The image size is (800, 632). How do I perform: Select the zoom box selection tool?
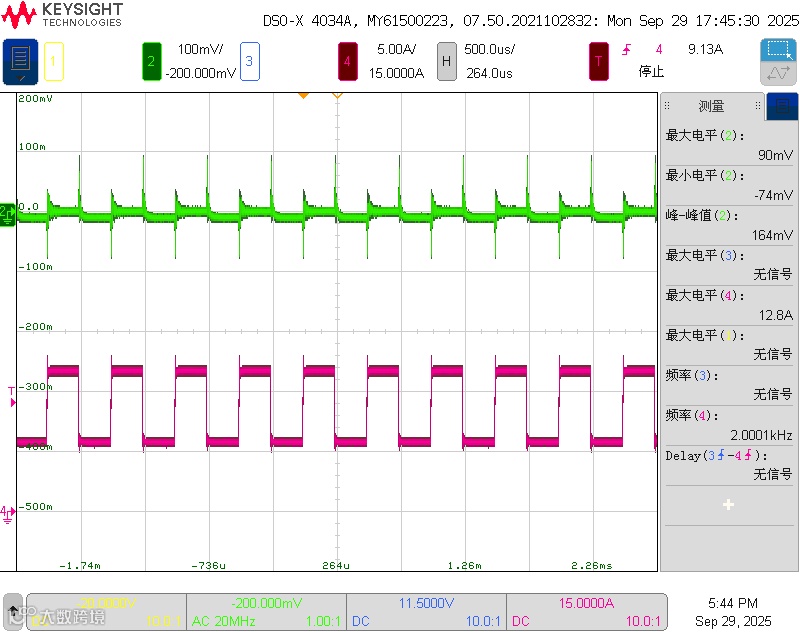[x=779, y=50]
